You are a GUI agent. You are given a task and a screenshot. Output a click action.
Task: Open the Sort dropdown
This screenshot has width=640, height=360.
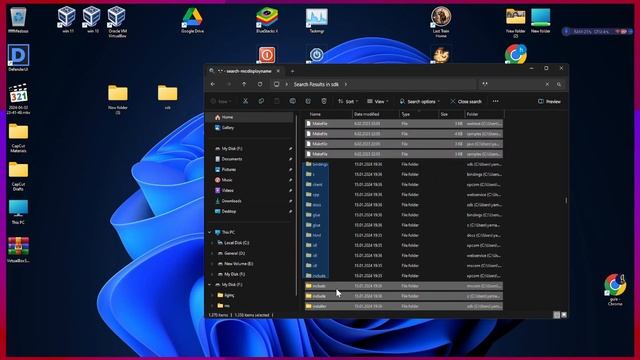[x=348, y=101]
